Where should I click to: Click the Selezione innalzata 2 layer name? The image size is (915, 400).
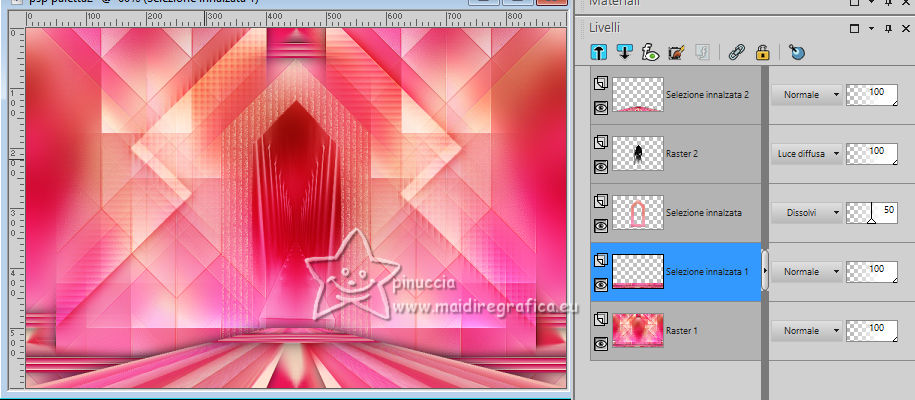707,95
